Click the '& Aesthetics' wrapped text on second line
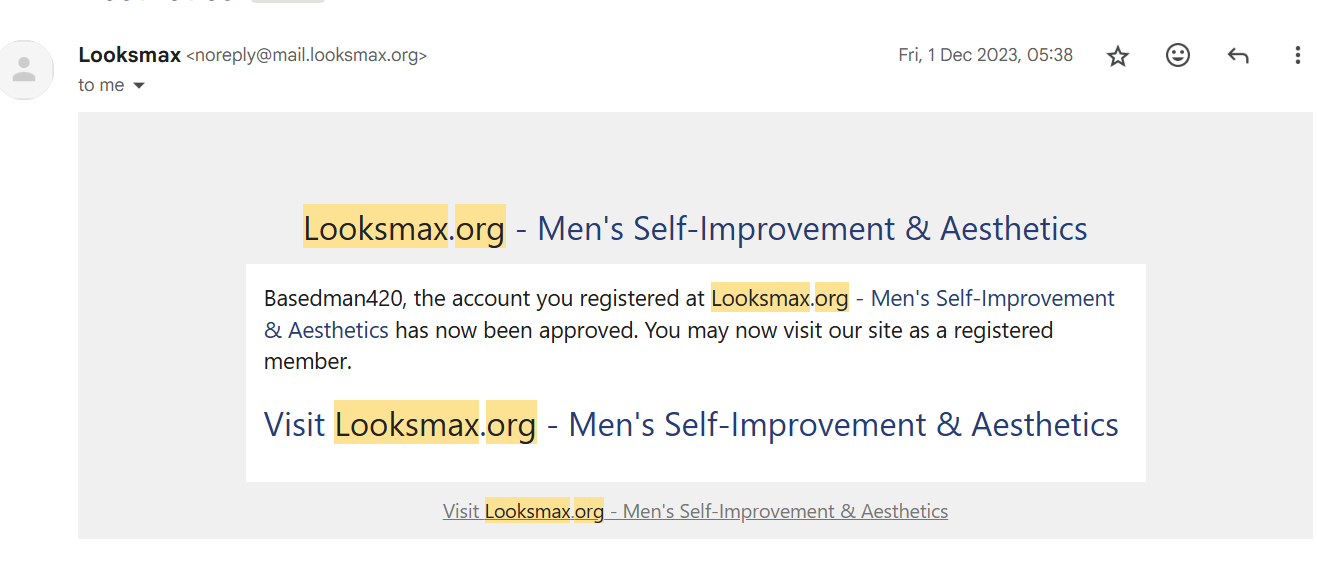The image size is (1317, 565). coord(326,330)
